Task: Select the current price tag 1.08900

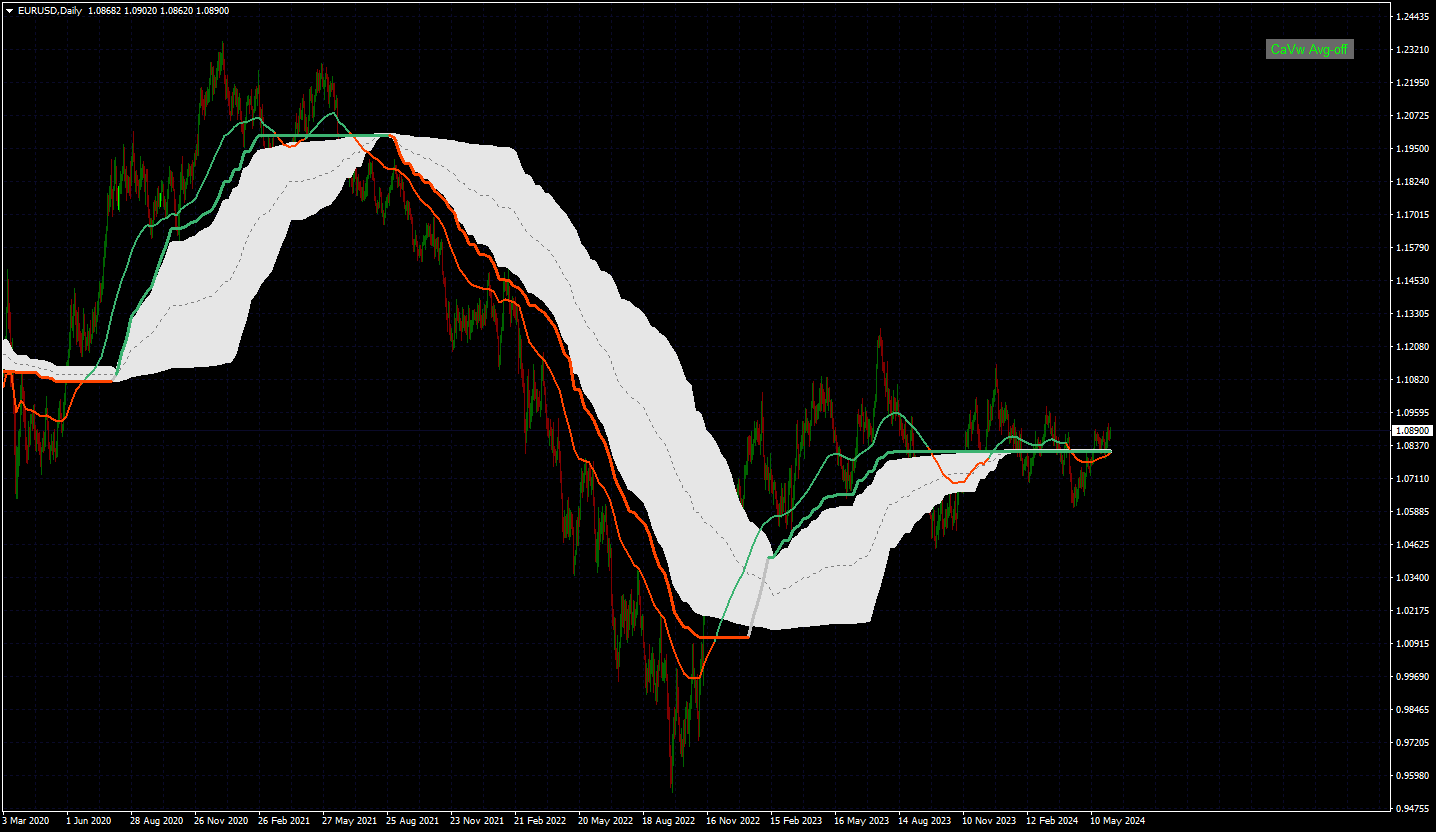Action: (x=1413, y=430)
